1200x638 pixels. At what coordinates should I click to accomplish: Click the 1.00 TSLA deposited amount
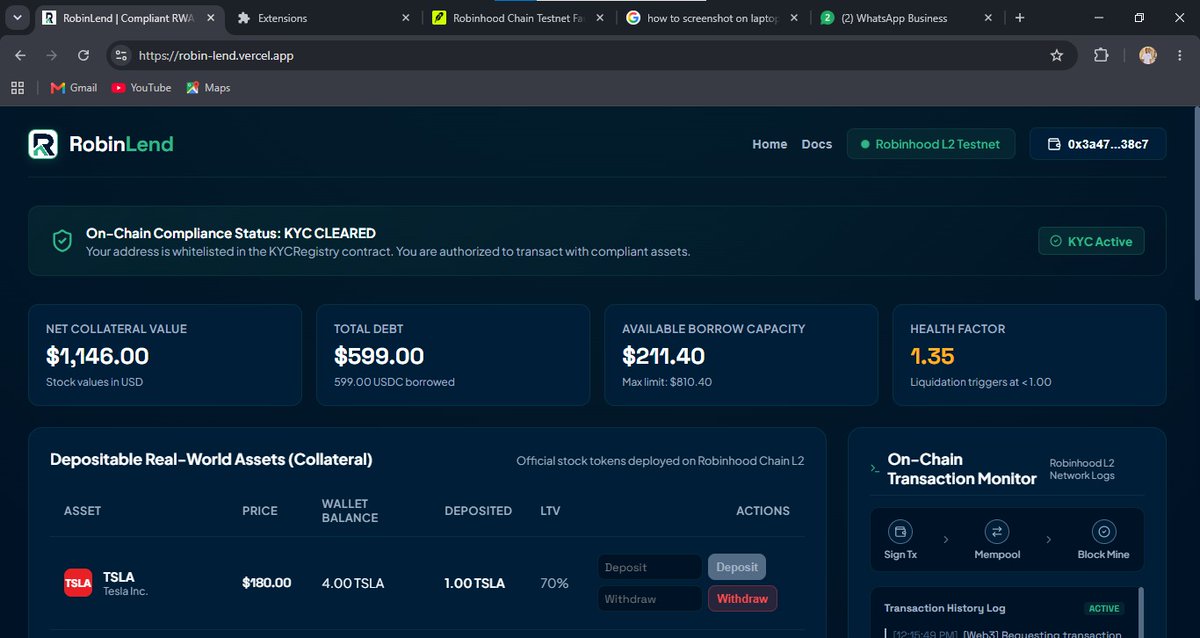(x=474, y=583)
